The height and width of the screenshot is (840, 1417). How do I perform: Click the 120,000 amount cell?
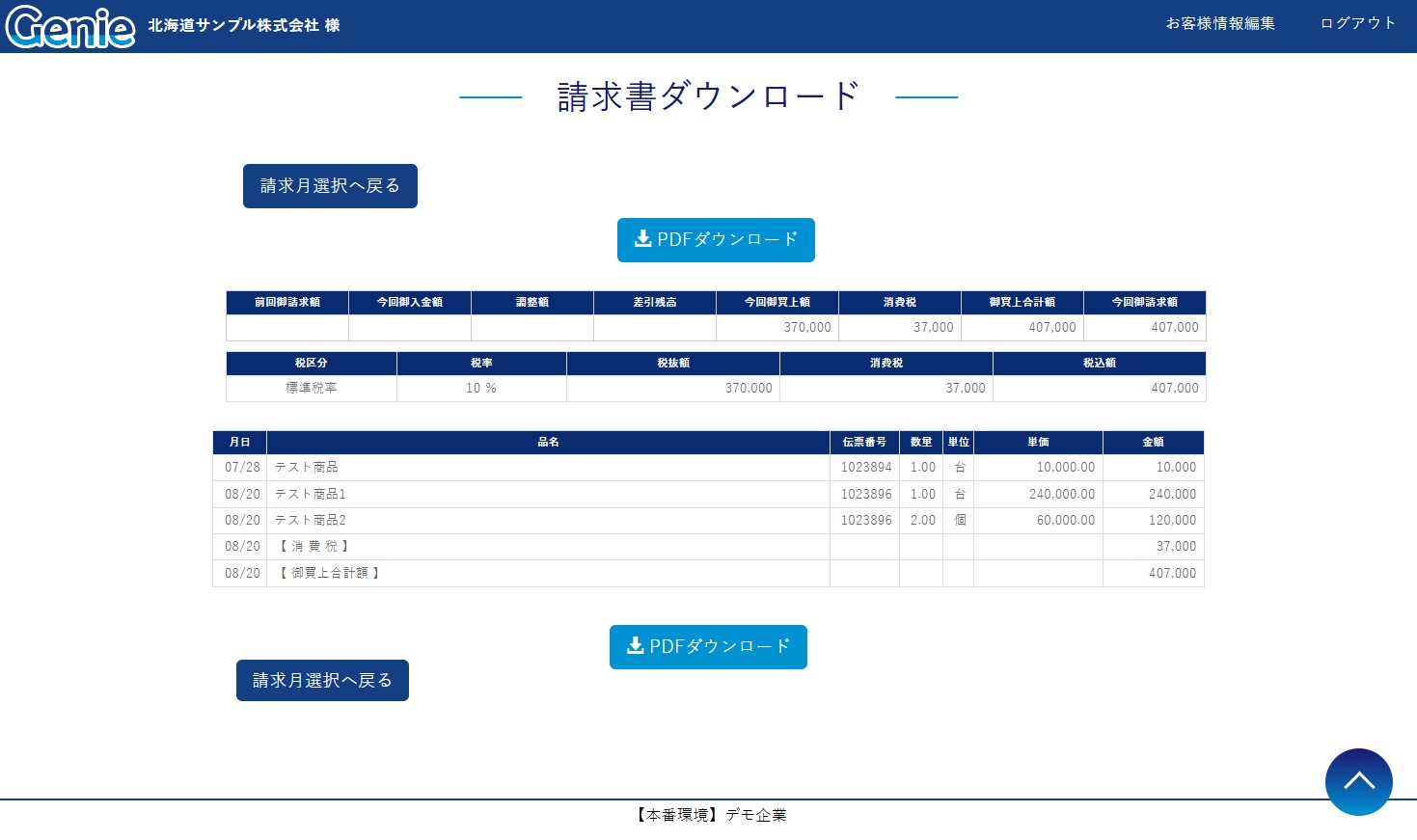click(1154, 521)
